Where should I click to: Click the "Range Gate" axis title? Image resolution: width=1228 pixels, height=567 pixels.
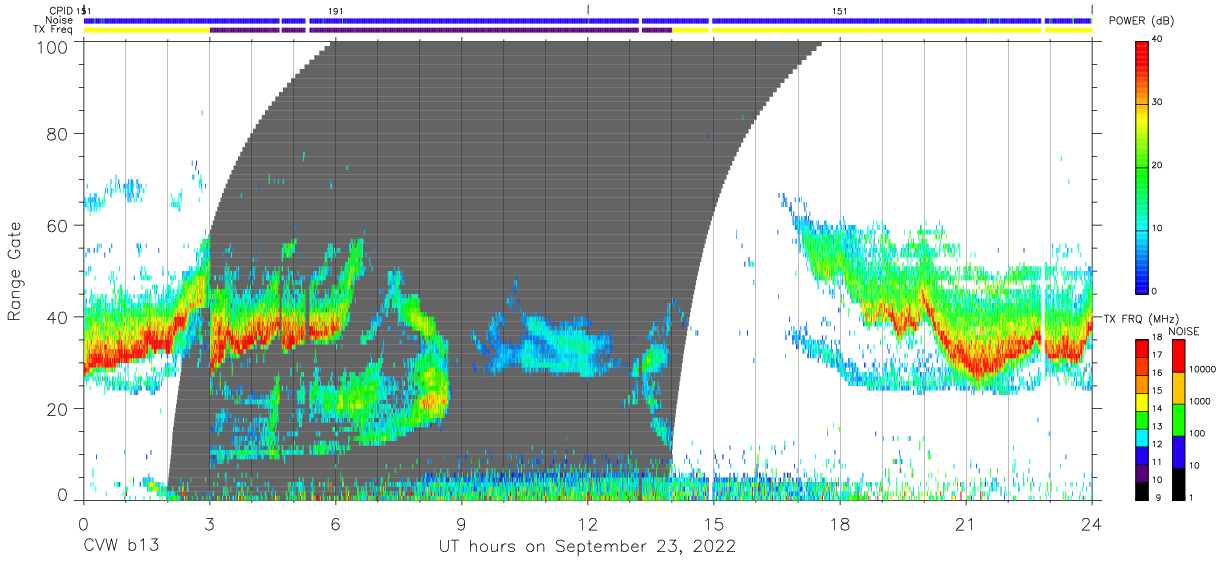click(x=15, y=270)
